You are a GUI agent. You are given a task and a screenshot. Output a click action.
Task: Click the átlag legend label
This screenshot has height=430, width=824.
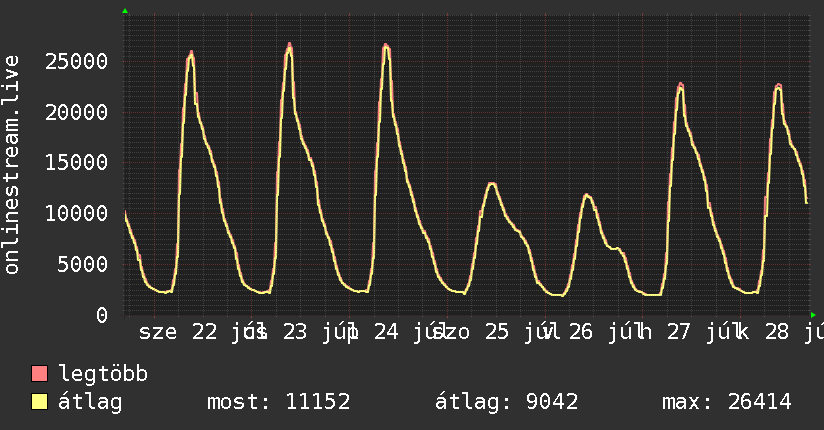pyautogui.click(x=90, y=403)
